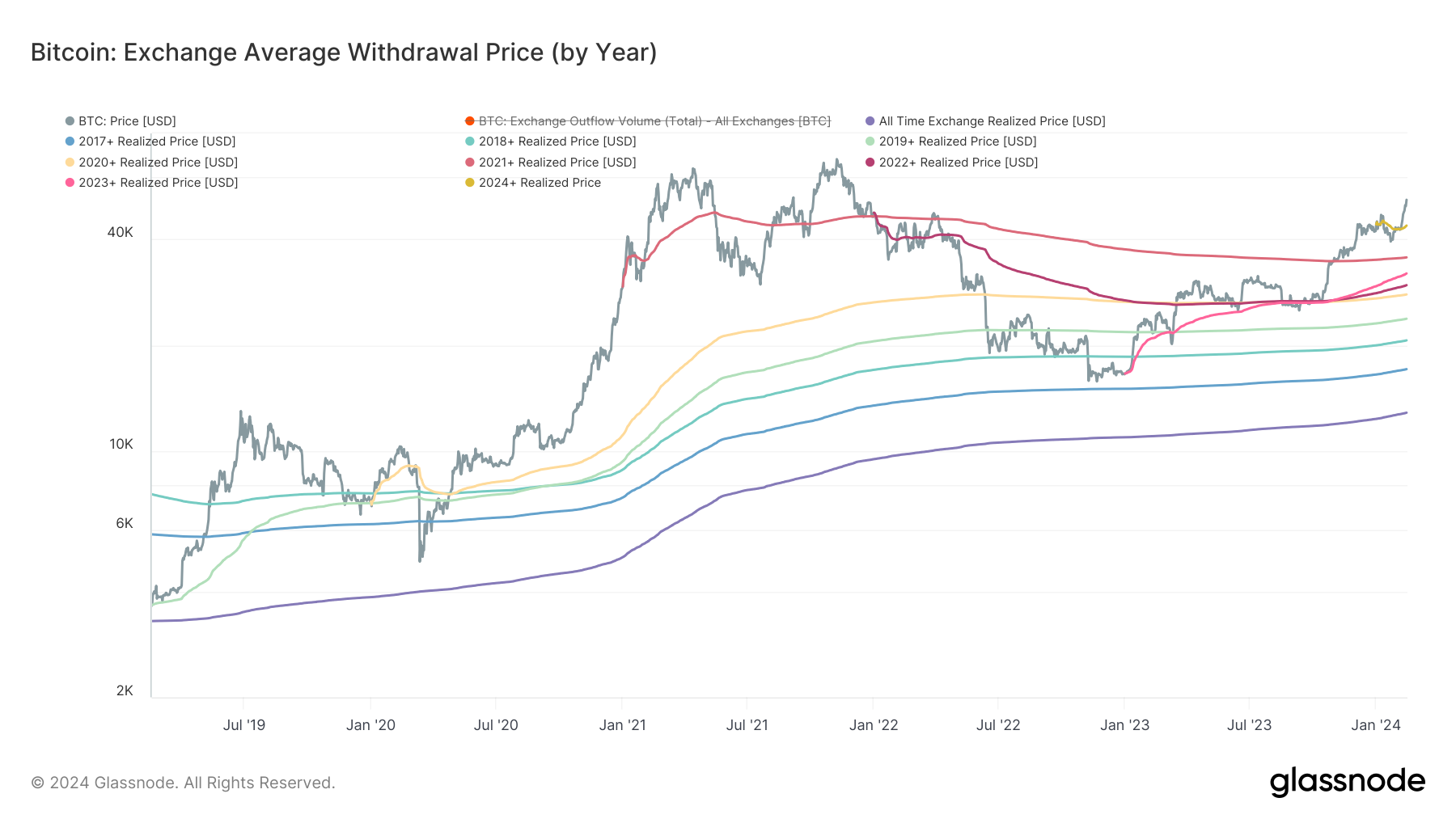Hide the All Time Exchange Realized Price
This screenshot has width=1456, height=819.
tap(991, 121)
